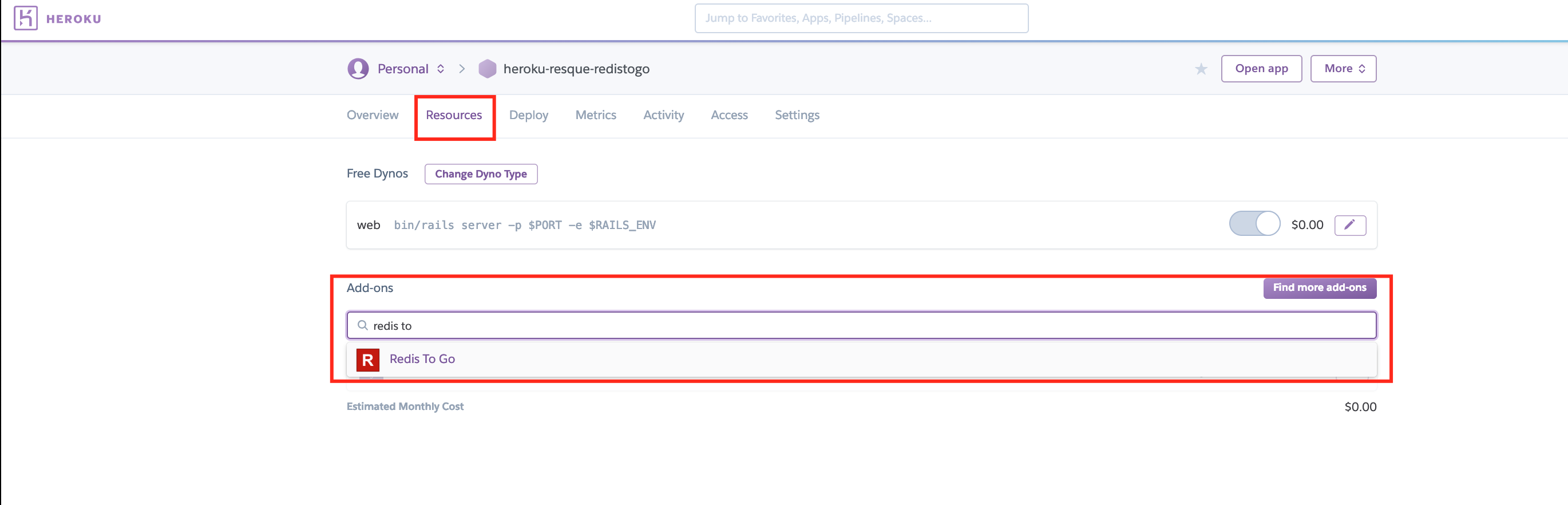This screenshot has width=1568, height=505.
Task: Select the Redis To Go suggestion
Action: pyautogui.click(x=861, y=360)
